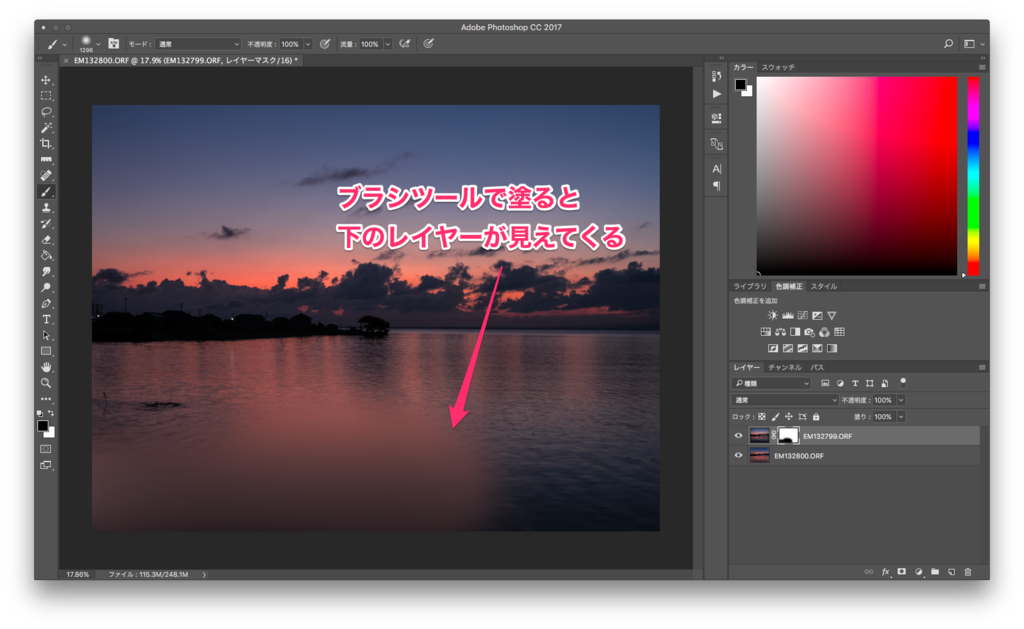Add a Brightness/Contrast adjustment (sun icon)

[773, 315]
